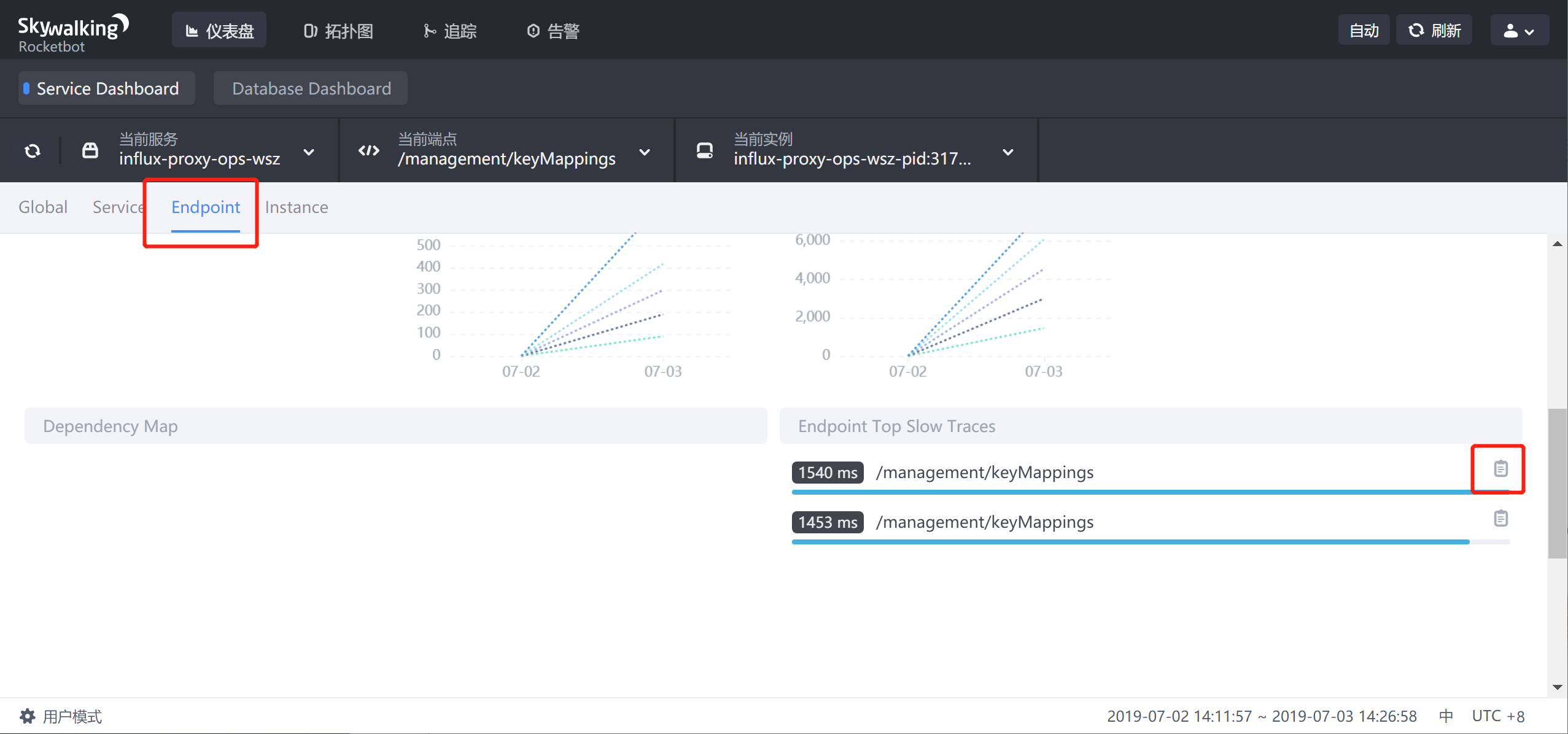The width and height of the screenshot is (1568, 734).
Task: Open the 拓扑图 topology page
Action: 338,30
